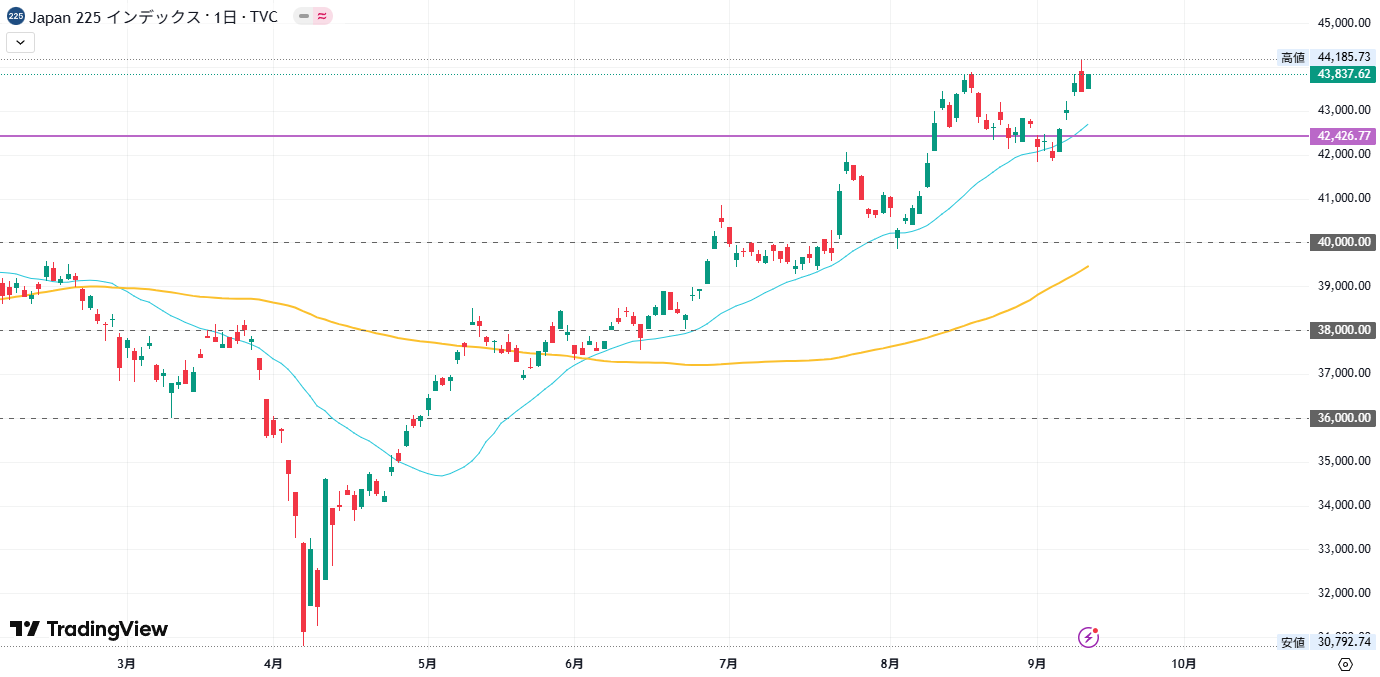This screenshot has height=677, width=1380.
Task: Click the 3月 time axis label
Action: point(126,663)
